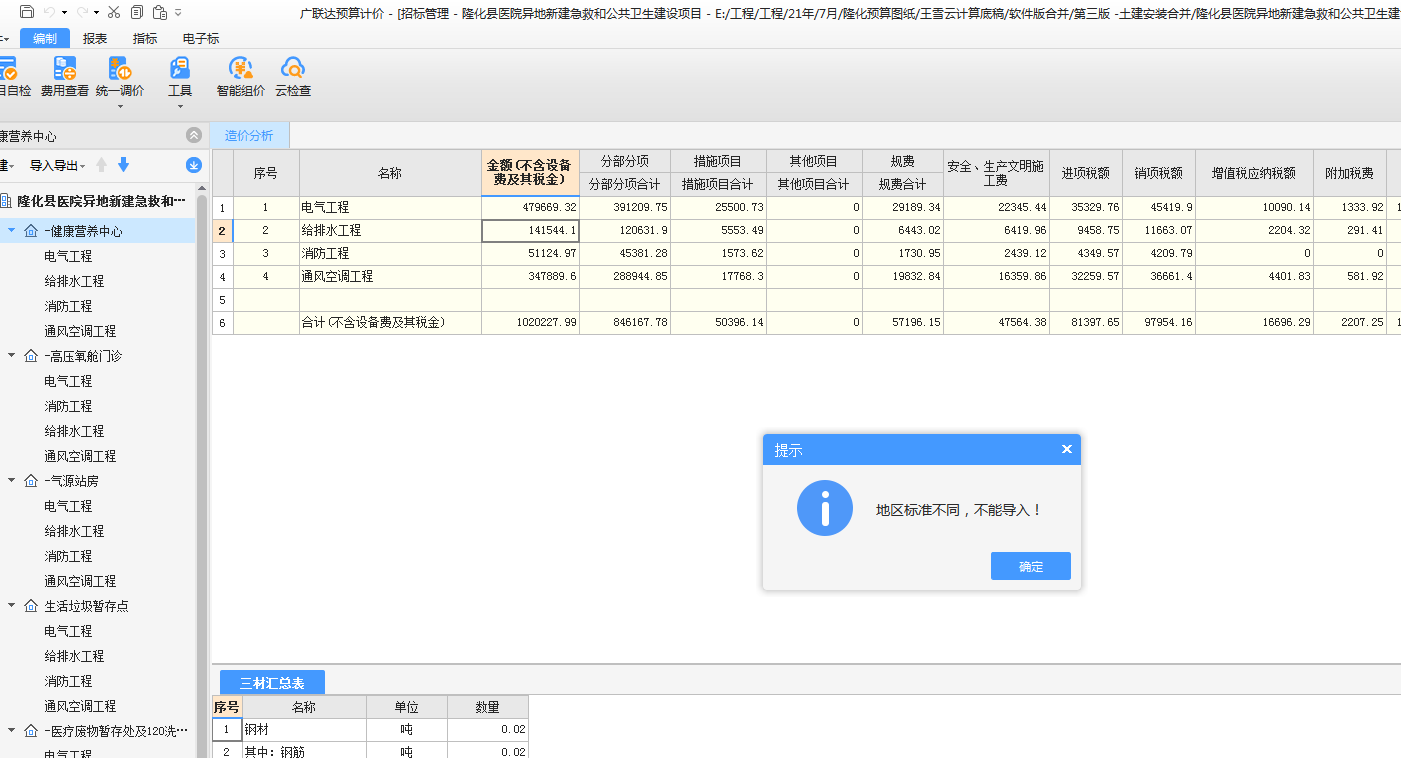Confirm the dialog with 确定 button
This screenshot has height=758, width=1401.
pyautogui.click(x=1031, y=566)
